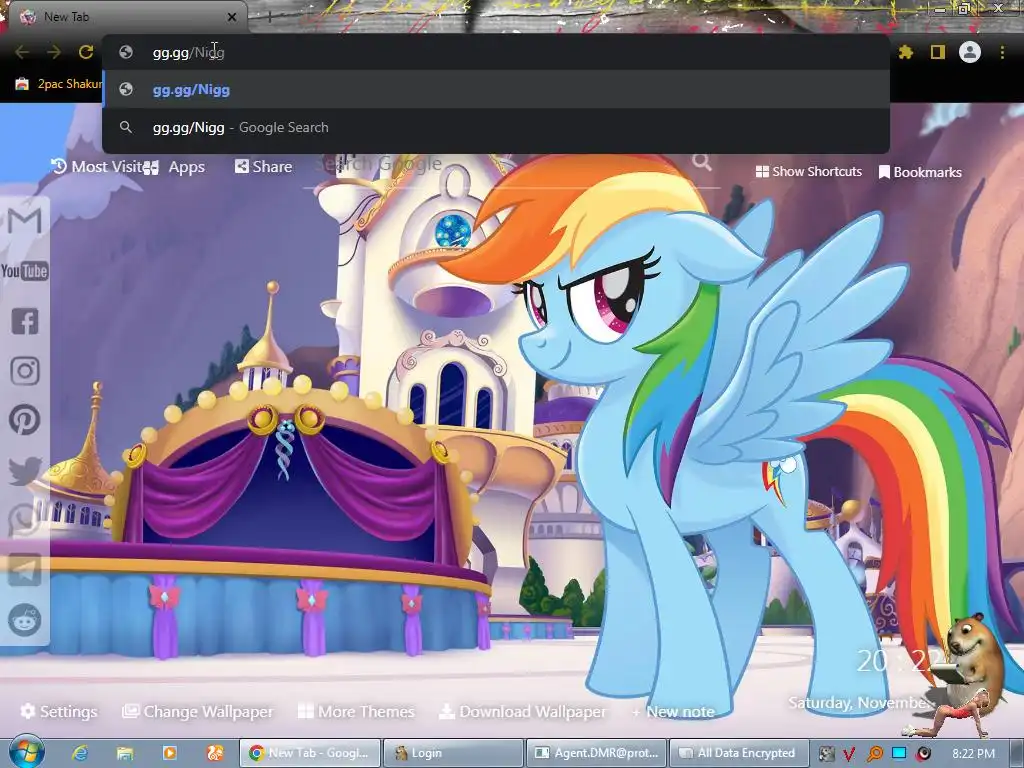Click the orange magnifier tray icon
This screenshot has width=1024, height=768.
pos(874,754)
